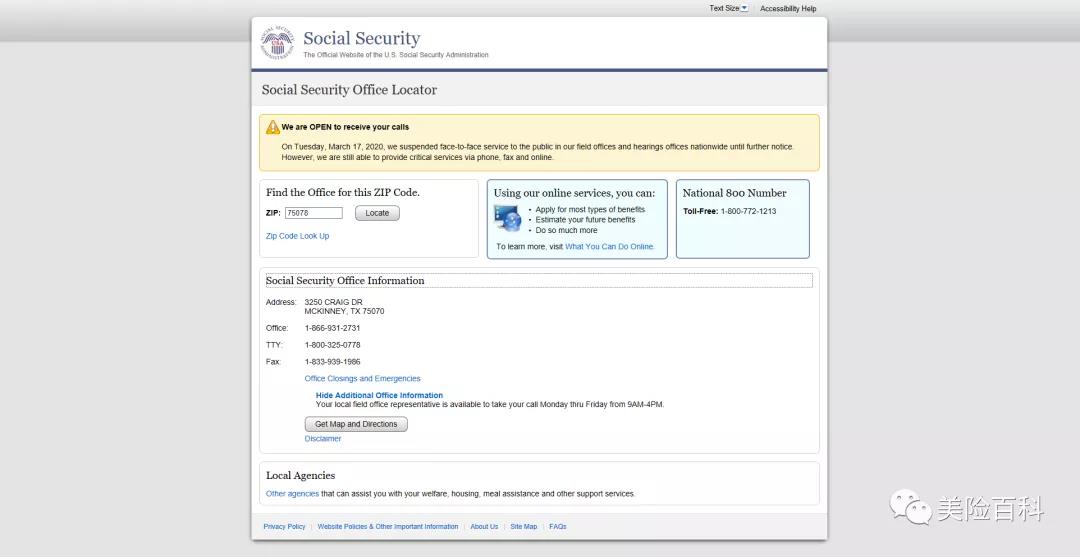This screenshot has width=1080, height=557.
Task: Open the Disclaimer link
Action: 323,439
